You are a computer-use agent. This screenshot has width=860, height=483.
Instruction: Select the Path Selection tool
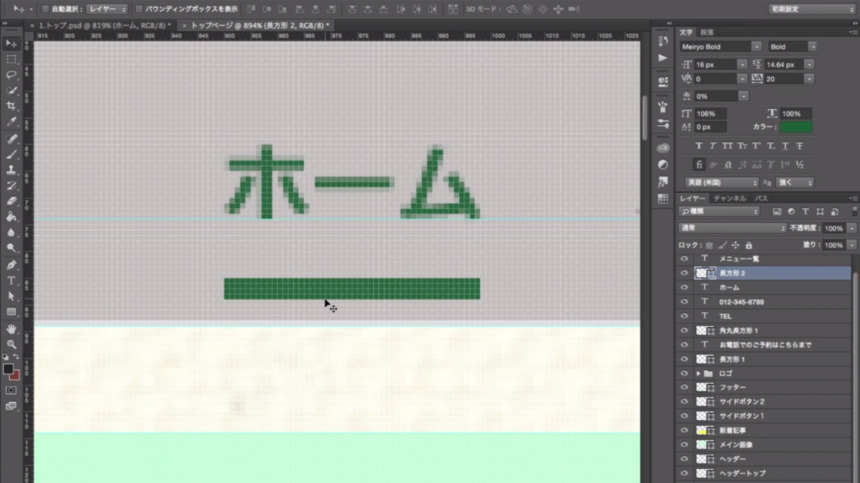click(x=11, y=296)
